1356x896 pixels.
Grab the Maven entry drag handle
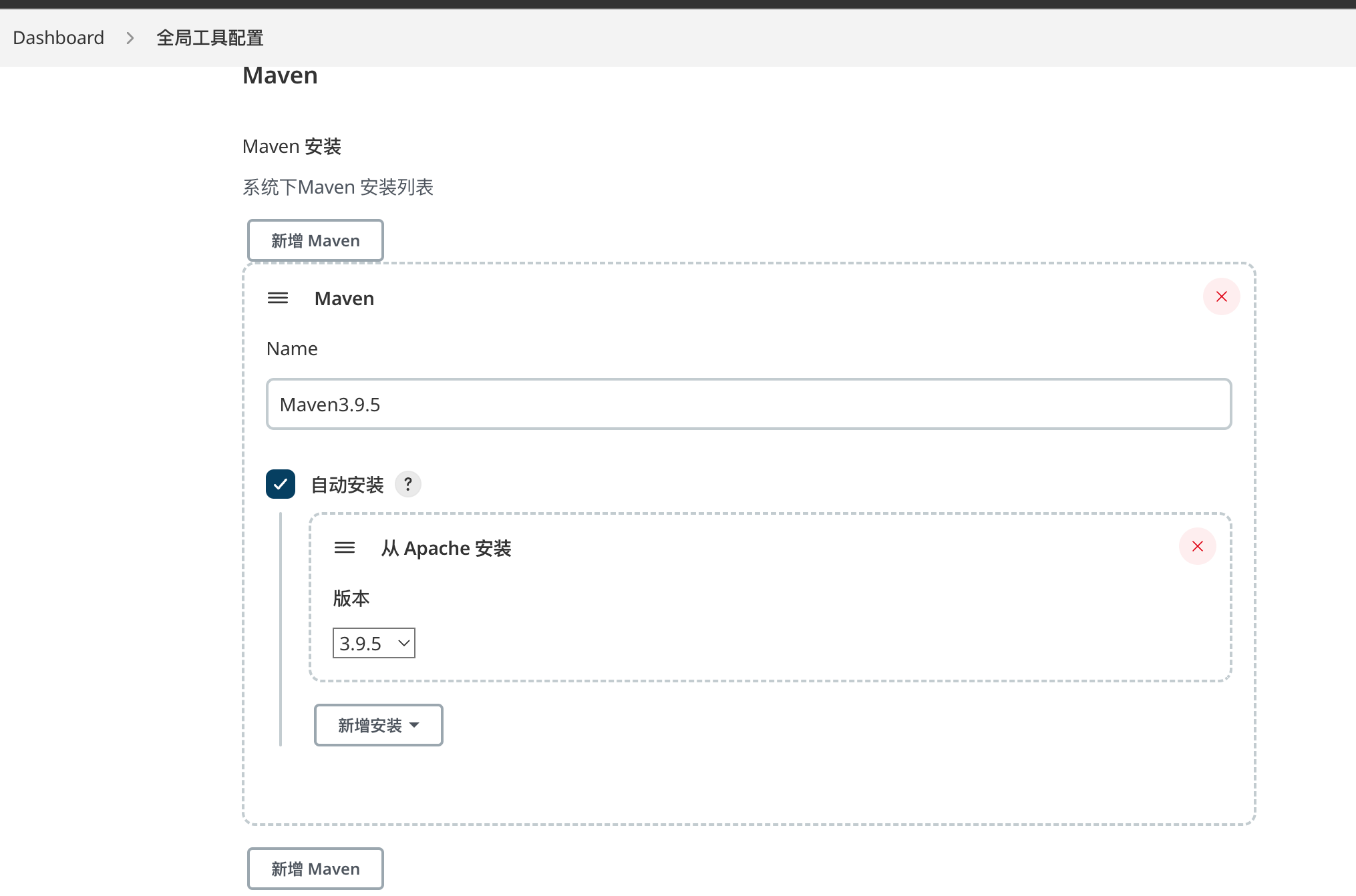coord(278,298)
